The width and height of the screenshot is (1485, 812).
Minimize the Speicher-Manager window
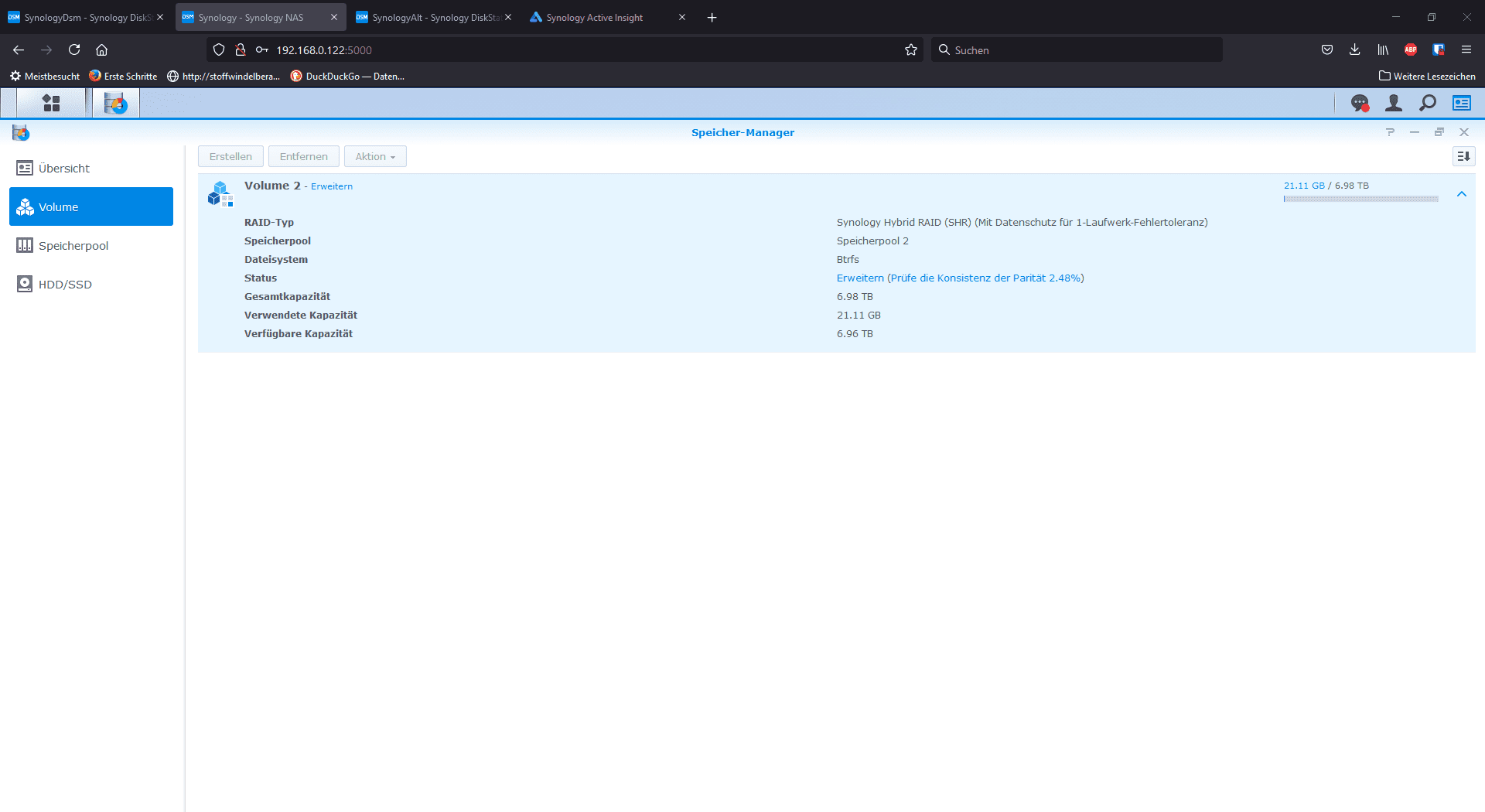(1415, 132)
